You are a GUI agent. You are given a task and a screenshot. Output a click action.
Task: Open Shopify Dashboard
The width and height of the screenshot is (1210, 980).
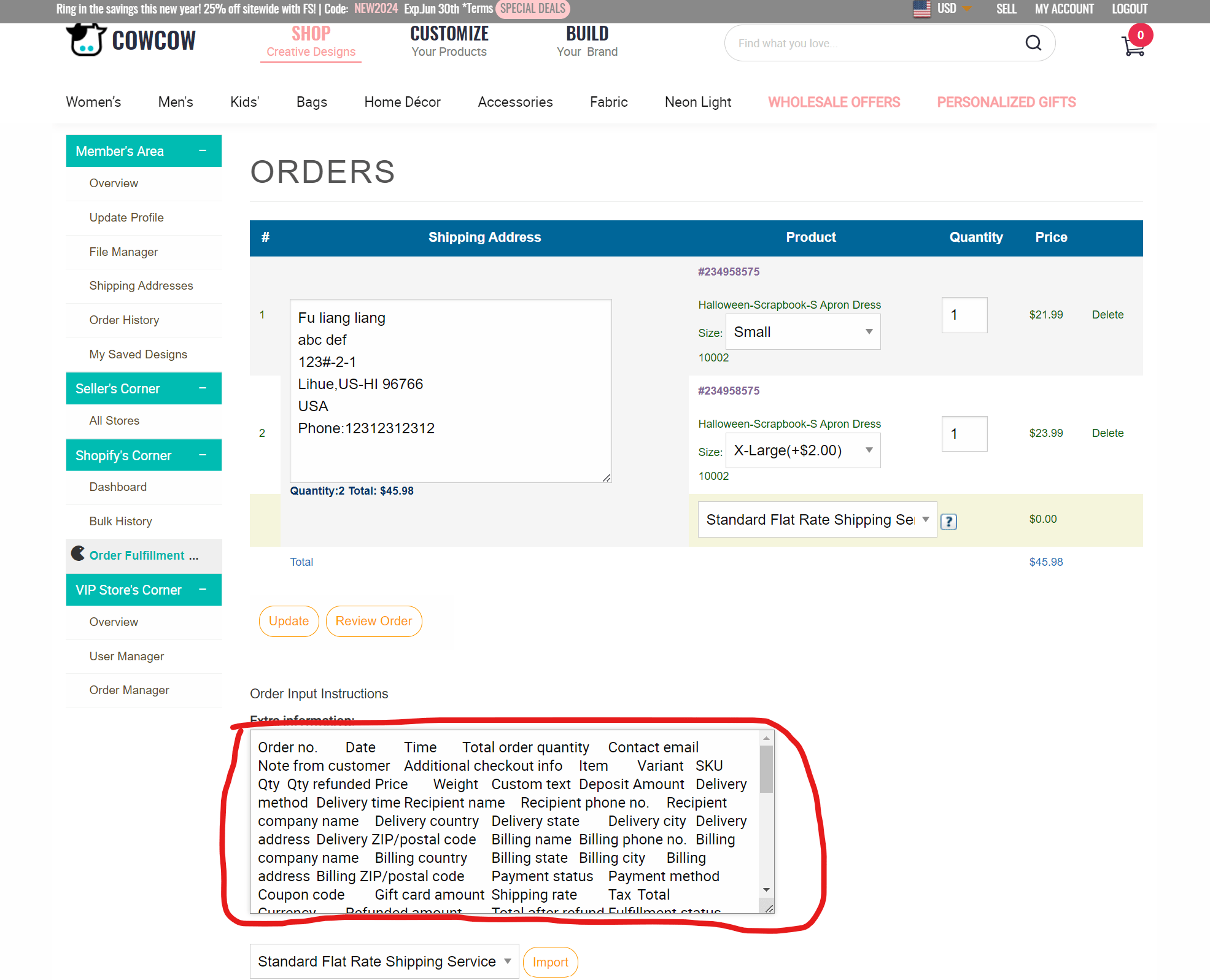coord(118,487)
